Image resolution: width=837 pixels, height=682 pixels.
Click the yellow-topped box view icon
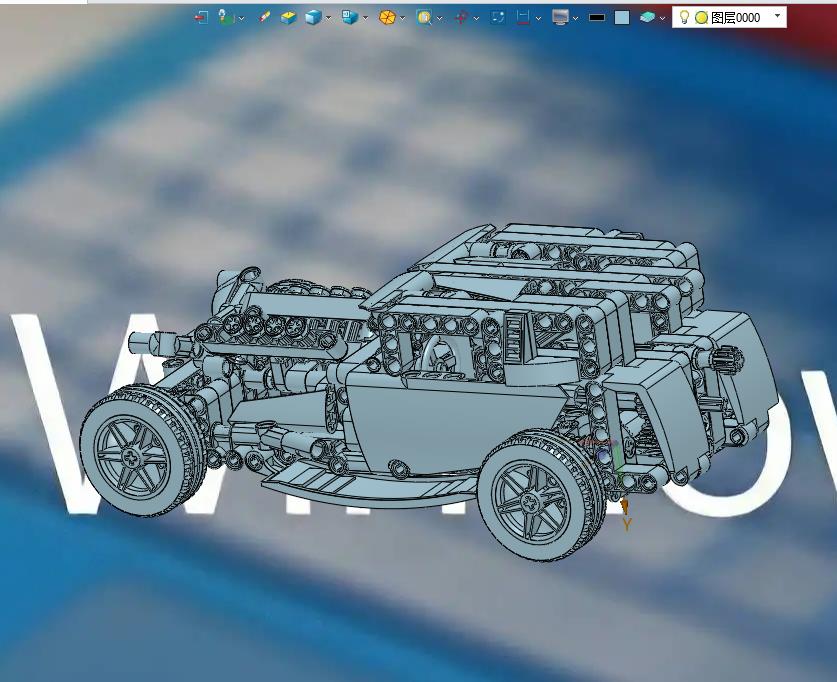[x=288, y=18]
